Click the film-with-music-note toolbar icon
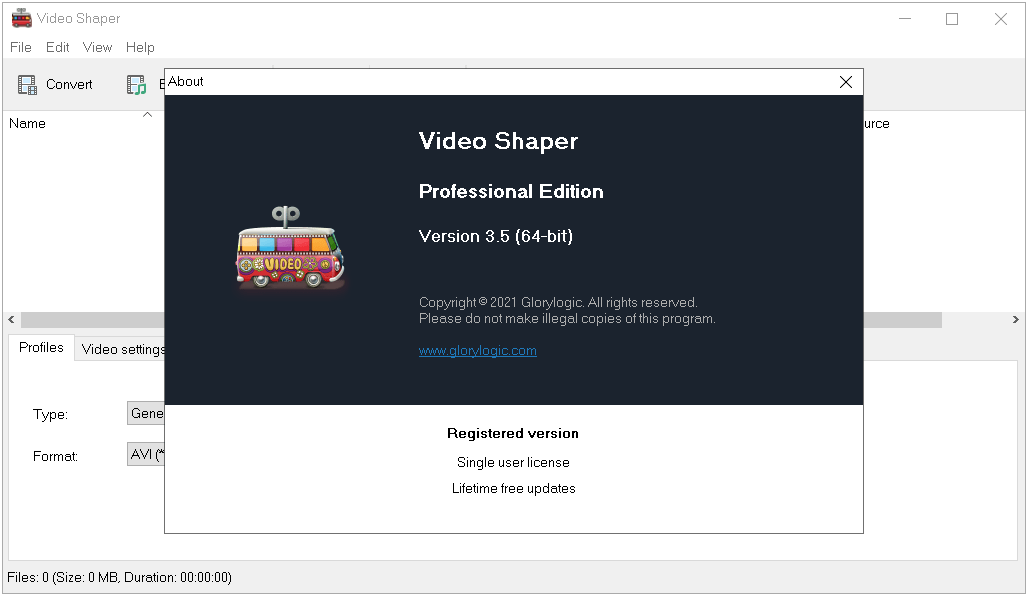1030x596 pixels. 136,85
